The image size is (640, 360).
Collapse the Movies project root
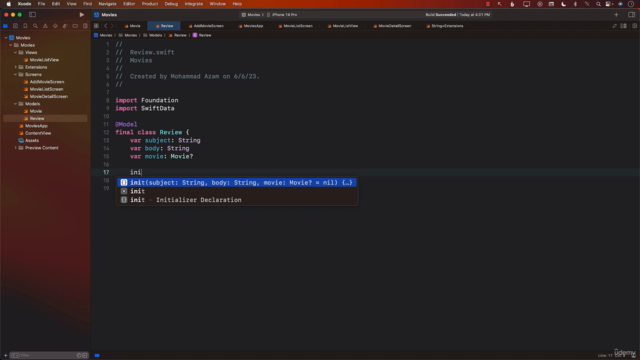tap(6, 38)
